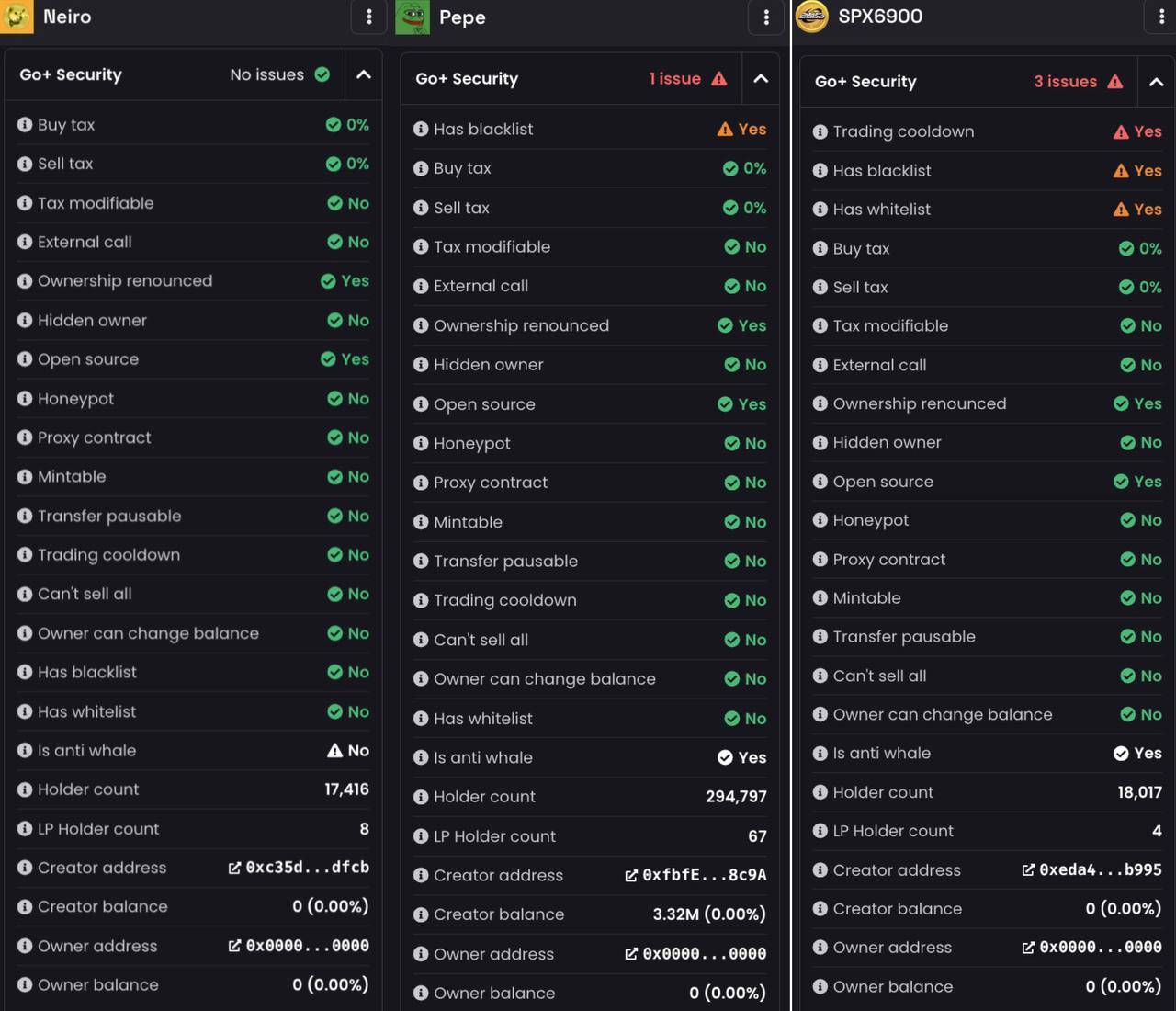Open the Pepe panel three-dot menu
1176x1011 pixels.
(x=766, y=17)
